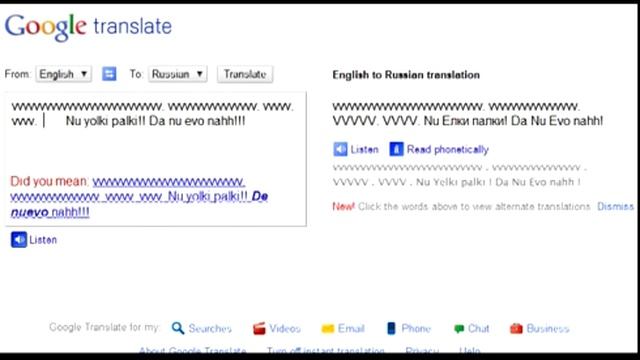Click Listen text under source box
Screen dimensions: 640x360
pos(43,240)
